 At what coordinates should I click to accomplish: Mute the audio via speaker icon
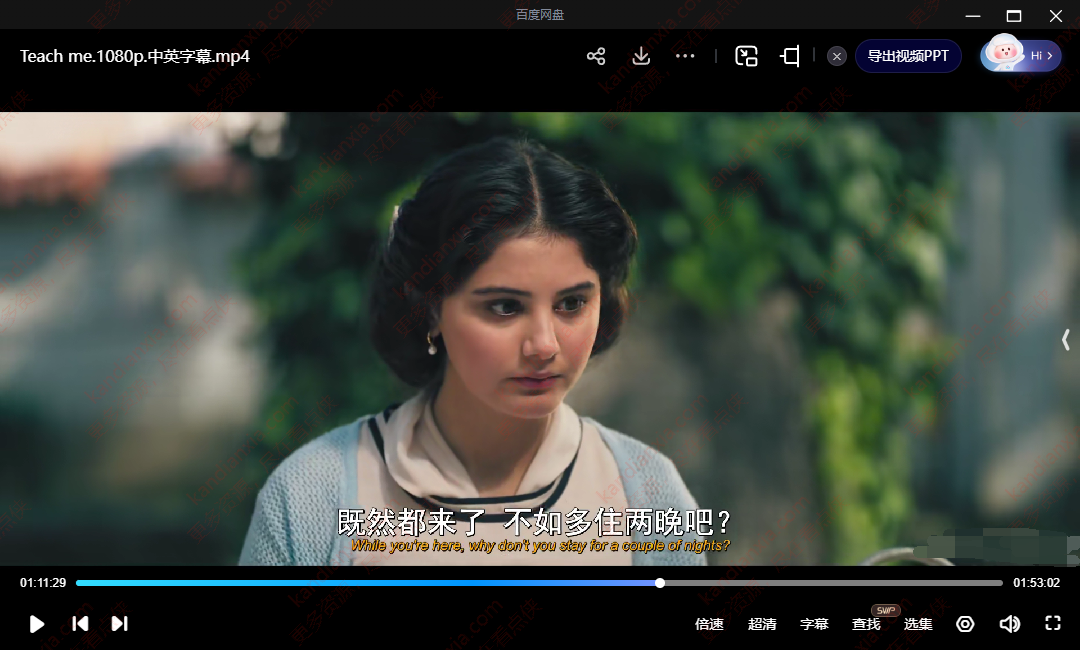[1009, 624]
